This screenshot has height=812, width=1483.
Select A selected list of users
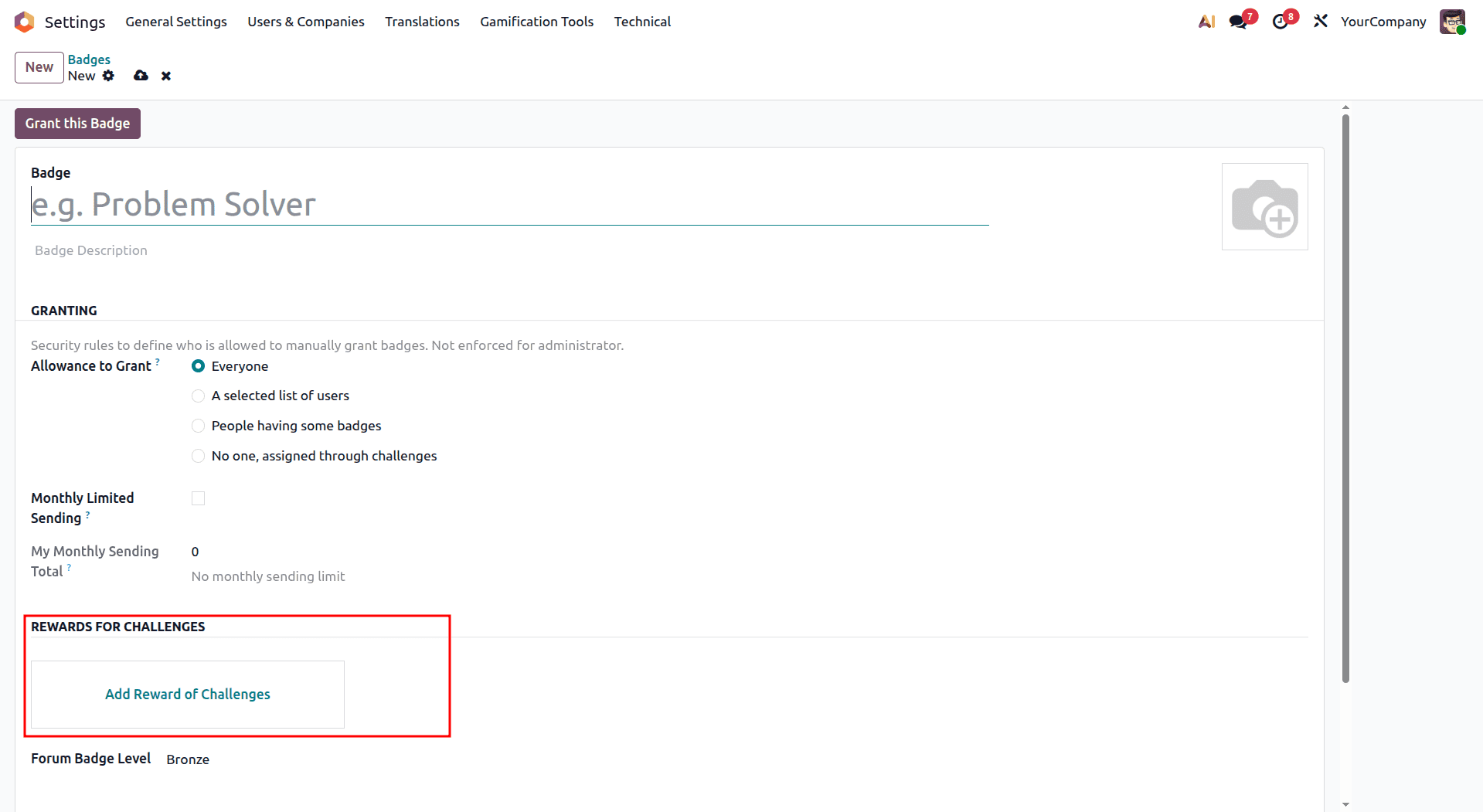click(198, 396)
